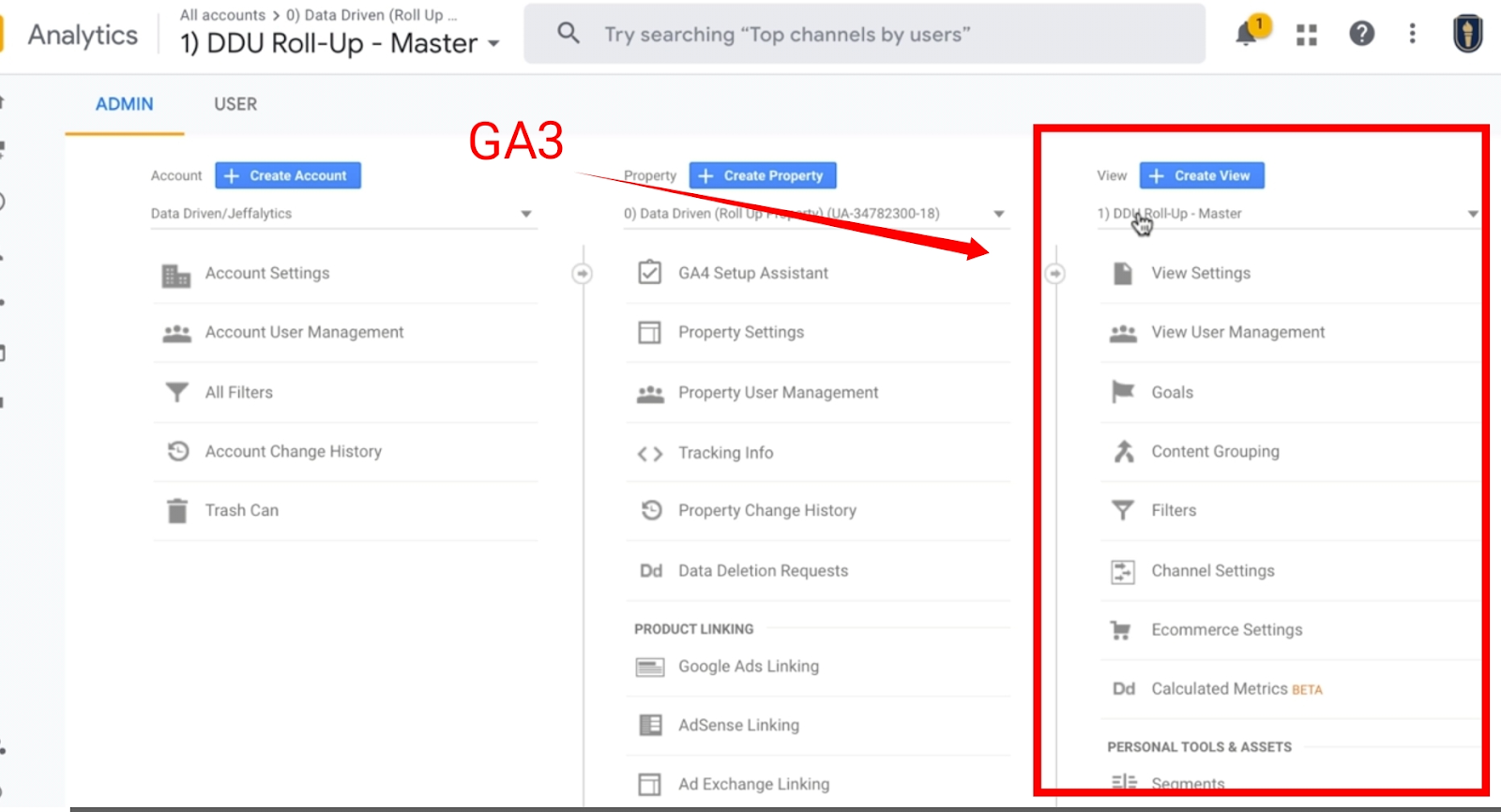Open the three-dot more options menu

pos(1412,34)
